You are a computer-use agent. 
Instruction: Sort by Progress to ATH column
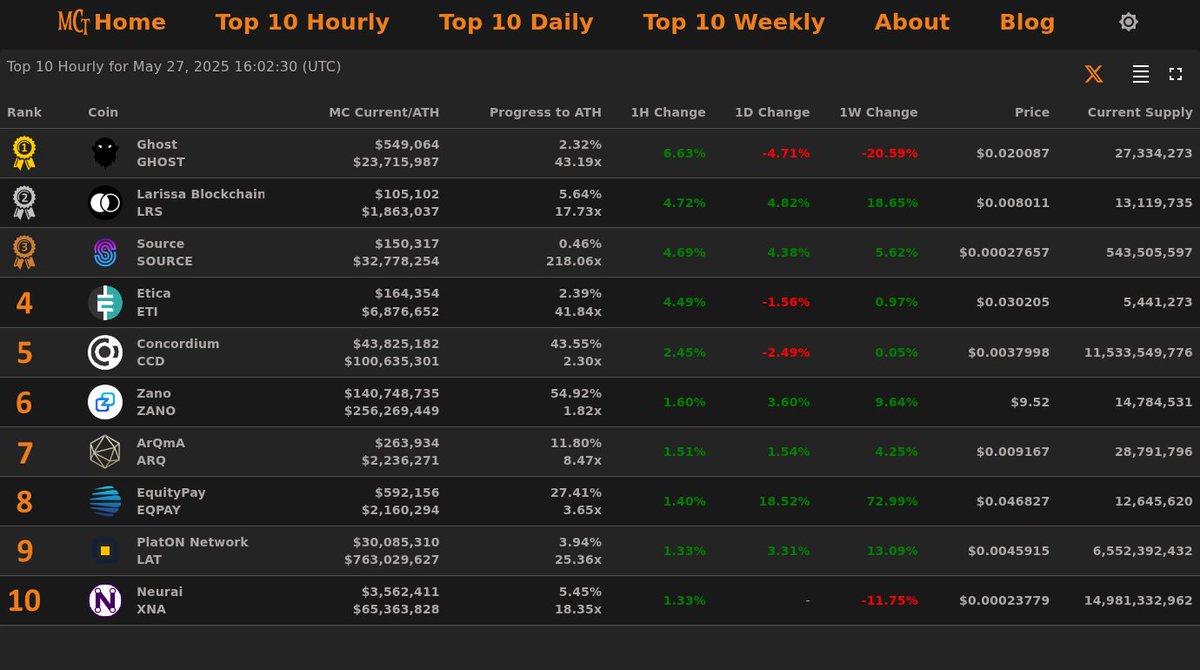point(545,113)
